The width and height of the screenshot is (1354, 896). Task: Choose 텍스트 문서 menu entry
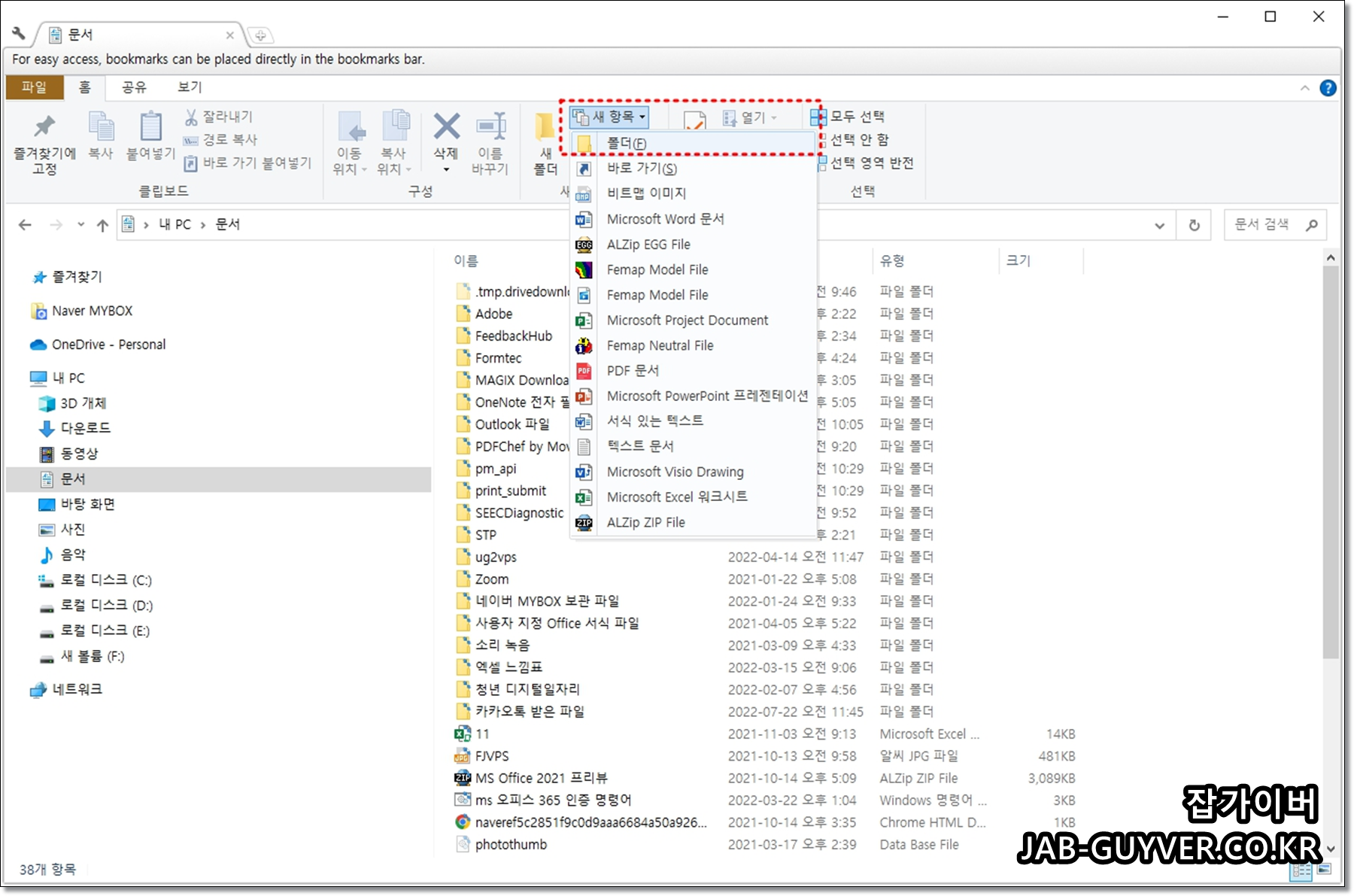(693, 446)
